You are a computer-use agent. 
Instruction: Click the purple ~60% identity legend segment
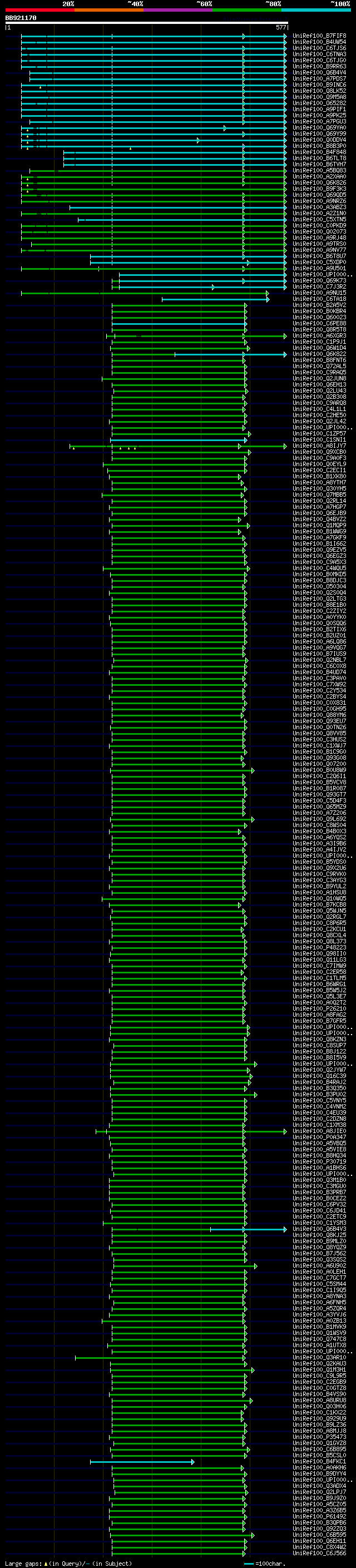click(x=177, y=10)
